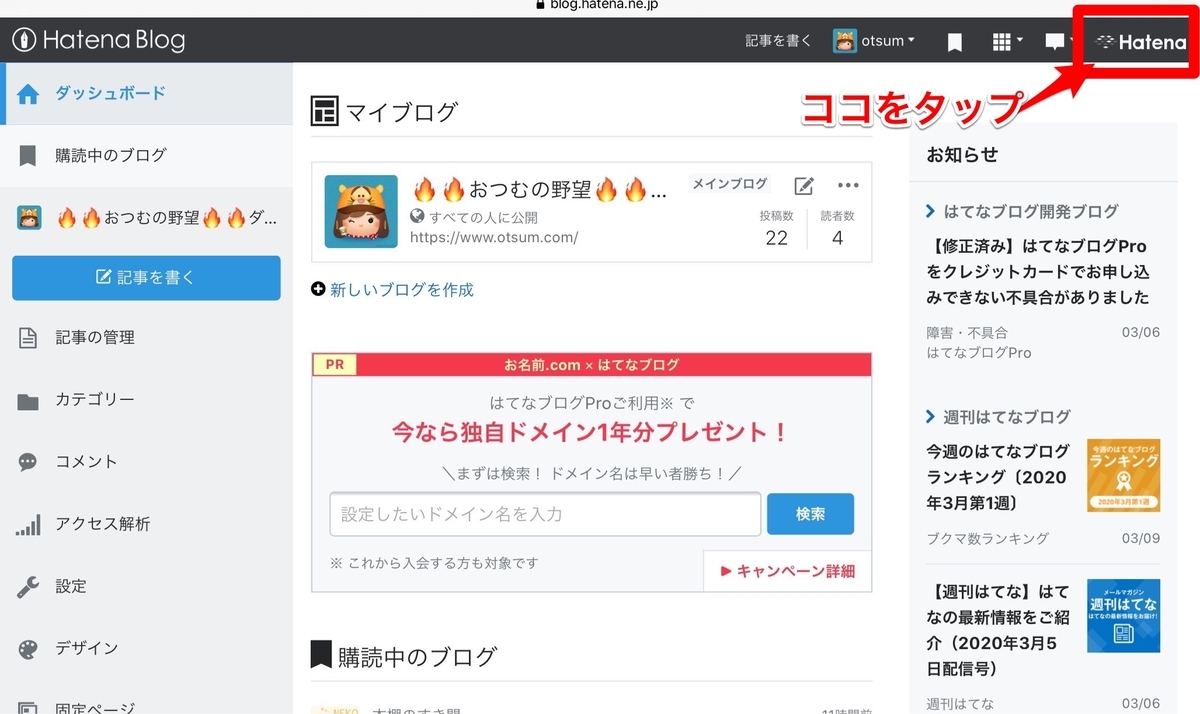Screen dimensions: 1200x714
Task: Open カテゴリー in the sidebar
Action: [146, 400]
